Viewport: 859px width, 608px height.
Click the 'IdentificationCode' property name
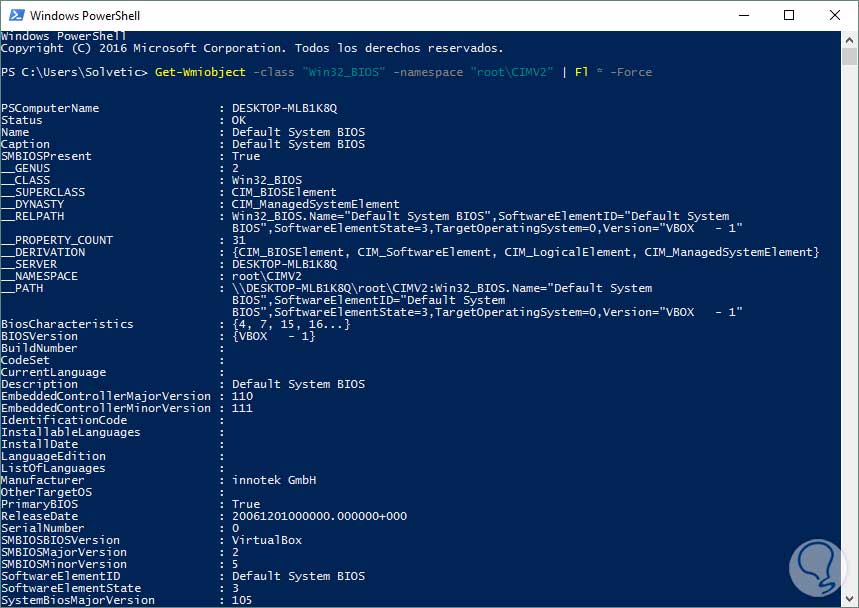pyautogui.click(x=64, y=420)
